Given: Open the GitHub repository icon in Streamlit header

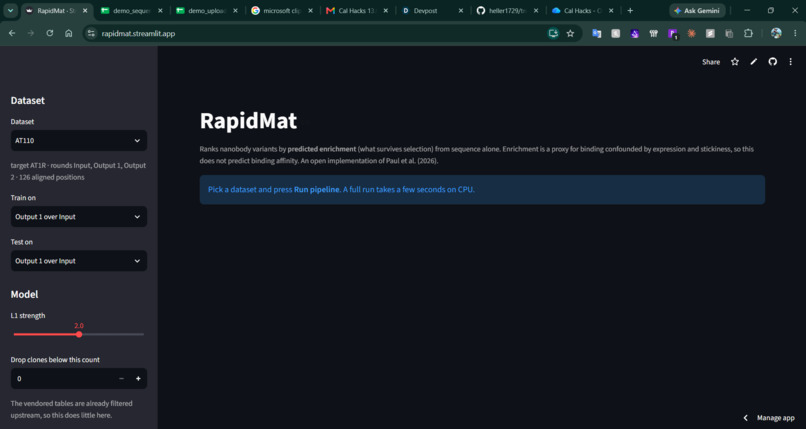Looking at the screenshot, I should (772, 62).
